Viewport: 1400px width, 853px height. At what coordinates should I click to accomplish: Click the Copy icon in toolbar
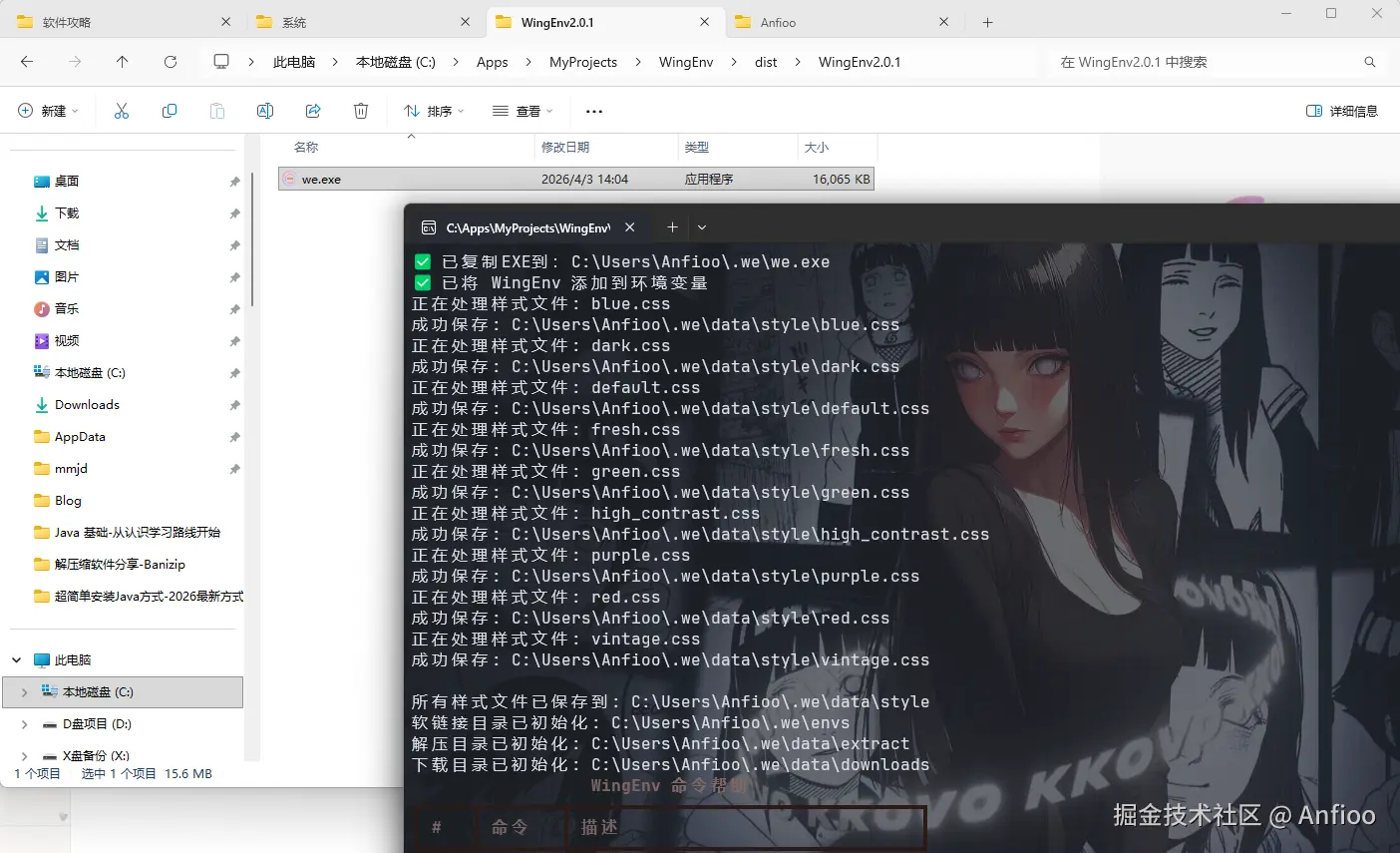170,111
